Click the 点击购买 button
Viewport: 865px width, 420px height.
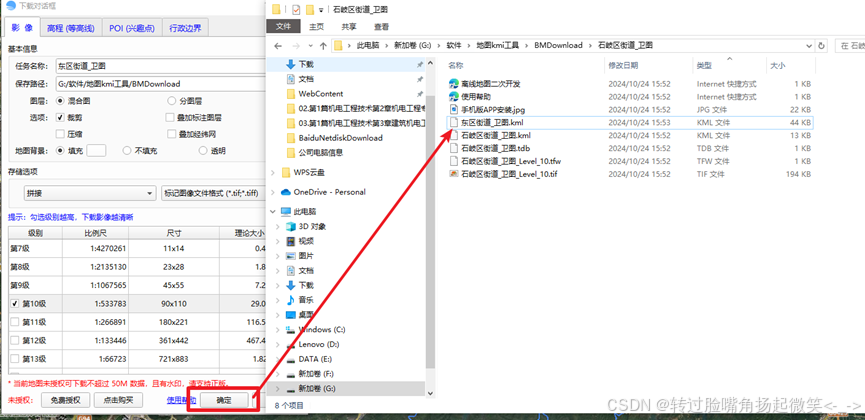pos(118,400)
